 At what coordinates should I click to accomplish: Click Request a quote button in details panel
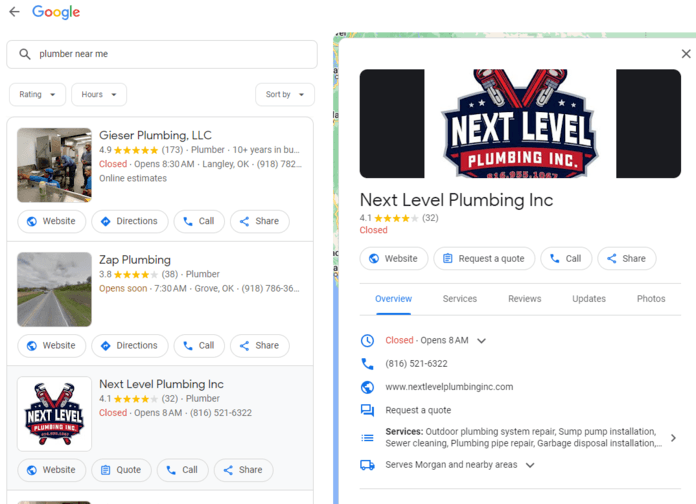pyautogui.click(x=484, y=258)
